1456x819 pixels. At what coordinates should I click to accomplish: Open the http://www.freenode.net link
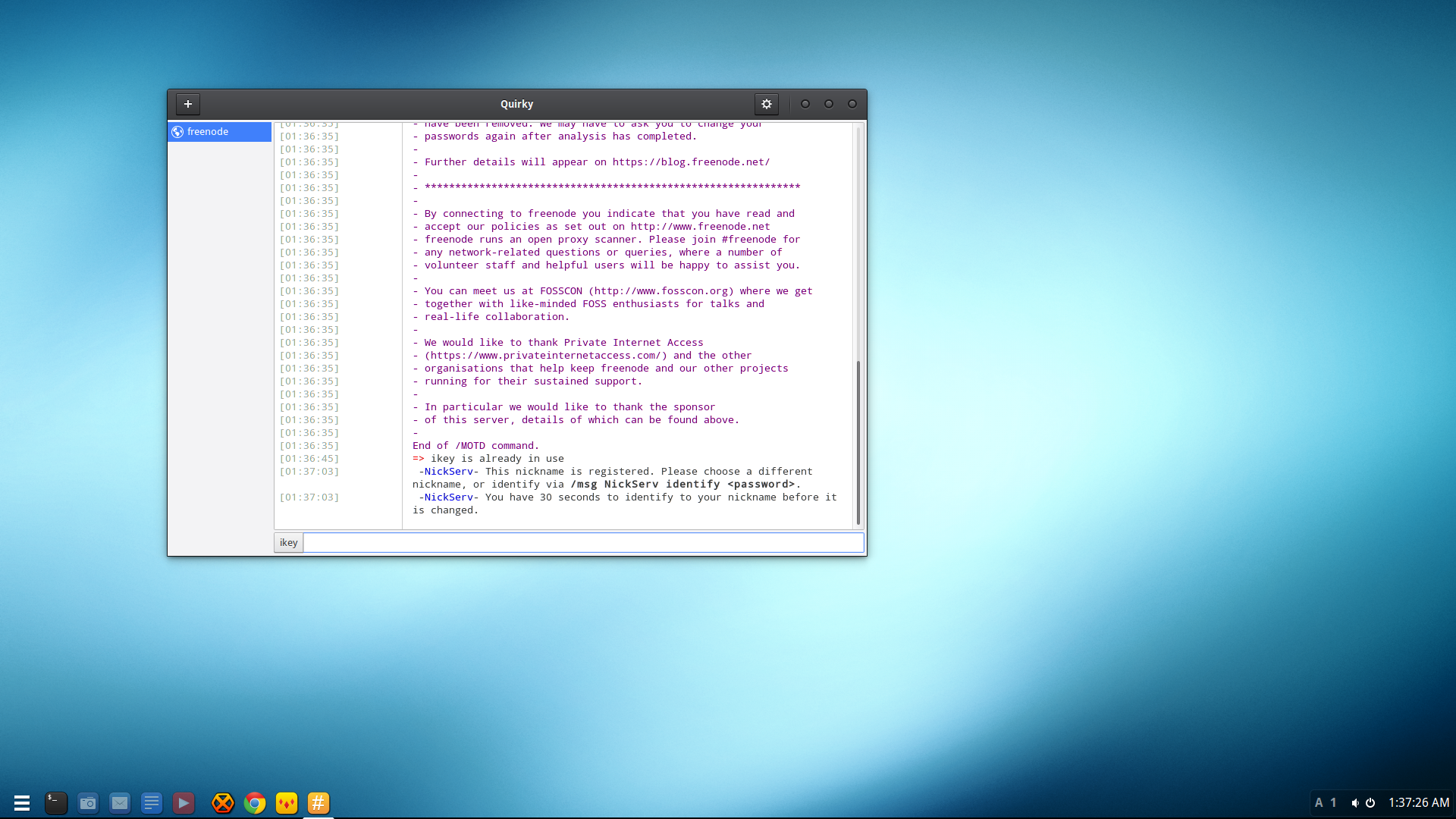click(700, 226)
